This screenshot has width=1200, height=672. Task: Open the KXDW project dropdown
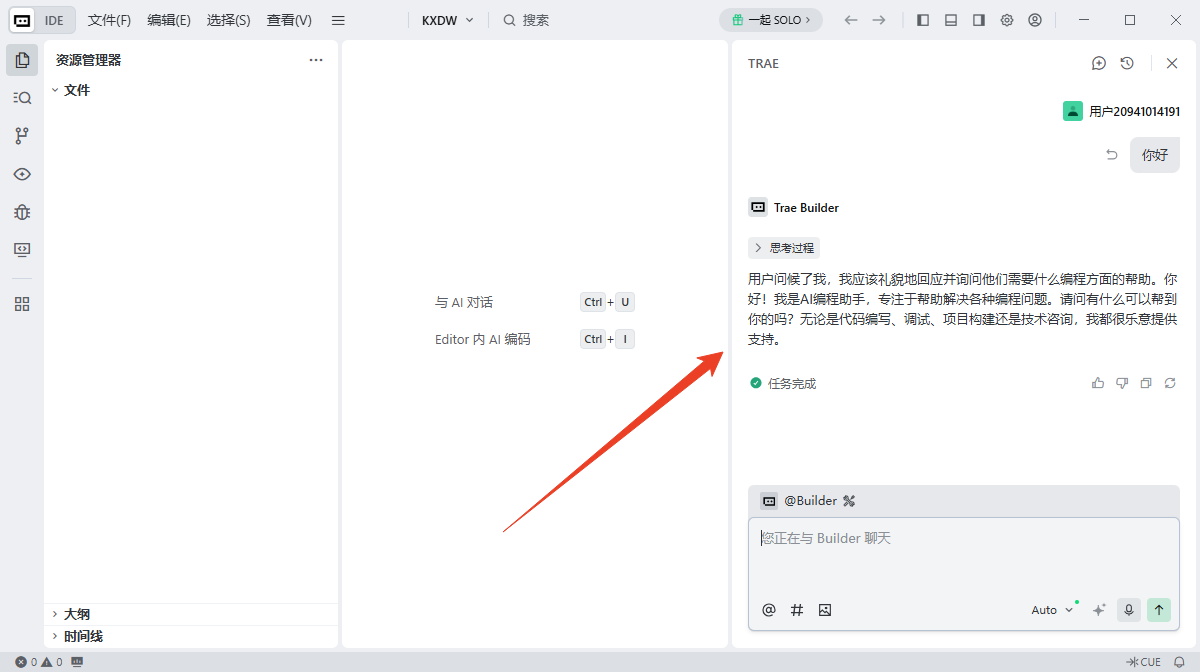click(447, 19)
